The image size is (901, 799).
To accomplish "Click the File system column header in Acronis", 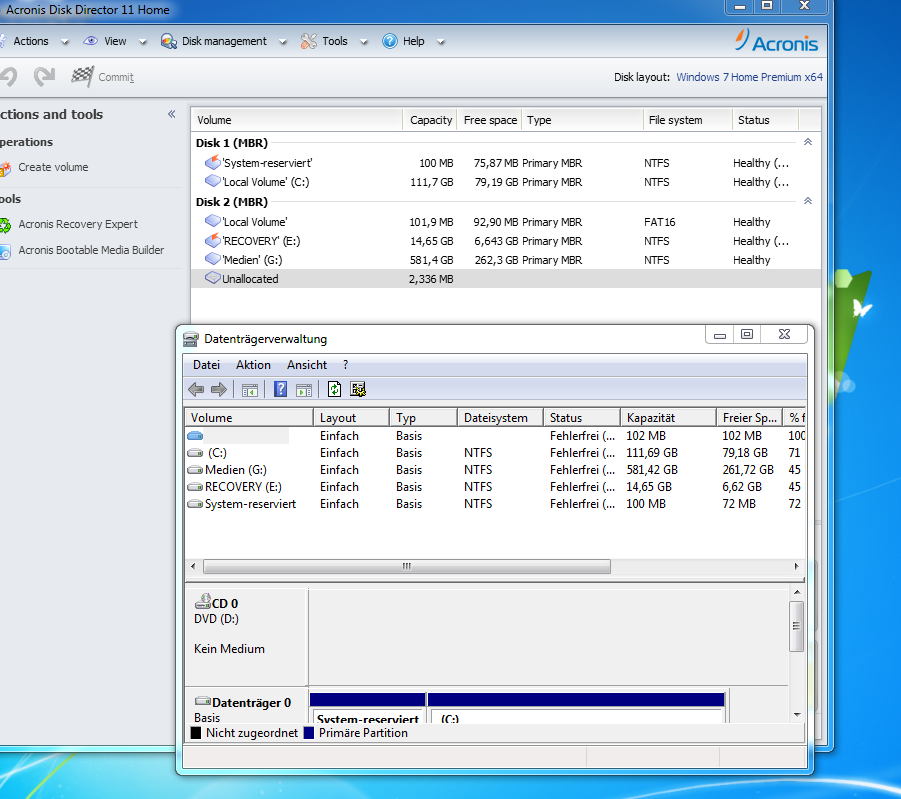I will point(687,120).
